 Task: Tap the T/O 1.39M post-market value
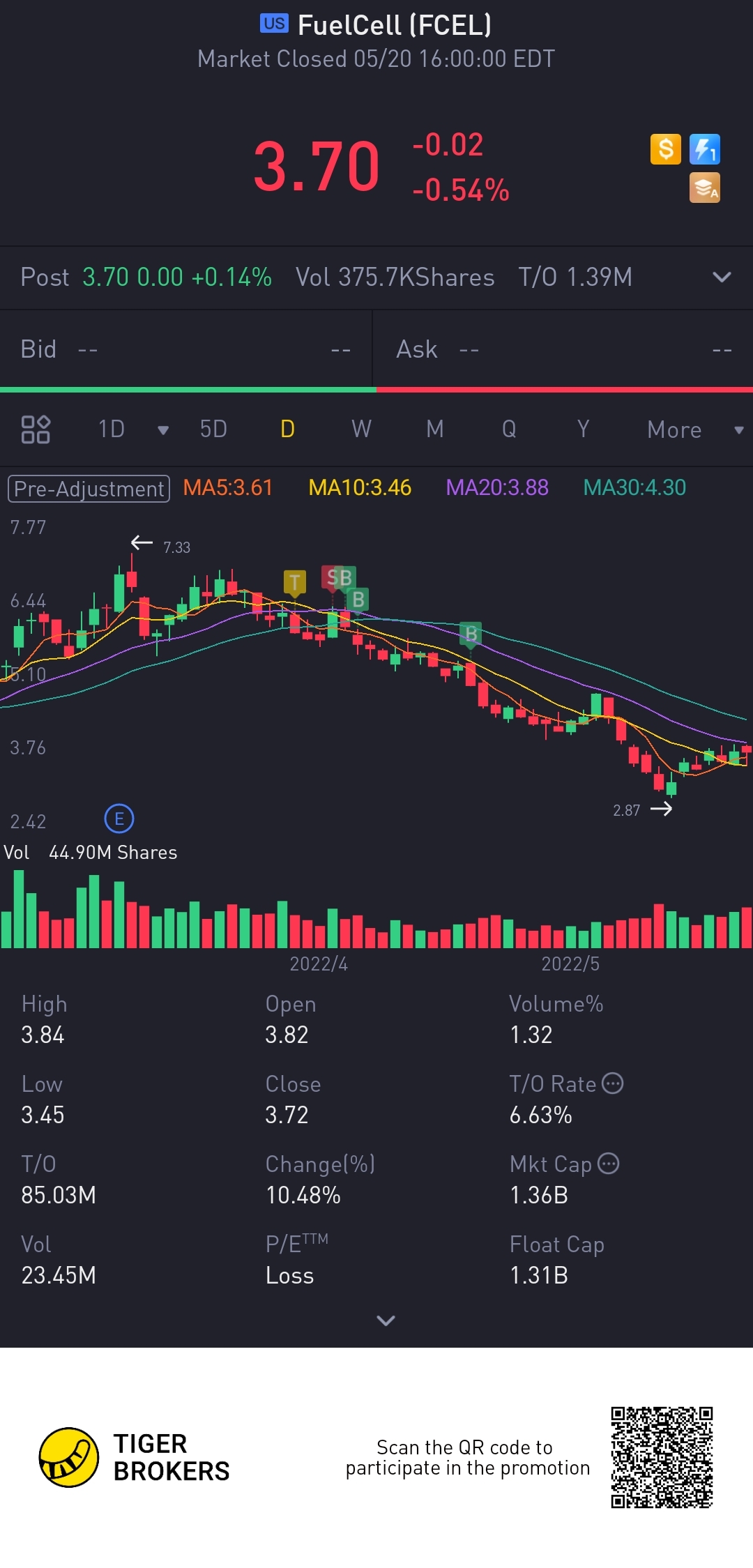[575, 277]
